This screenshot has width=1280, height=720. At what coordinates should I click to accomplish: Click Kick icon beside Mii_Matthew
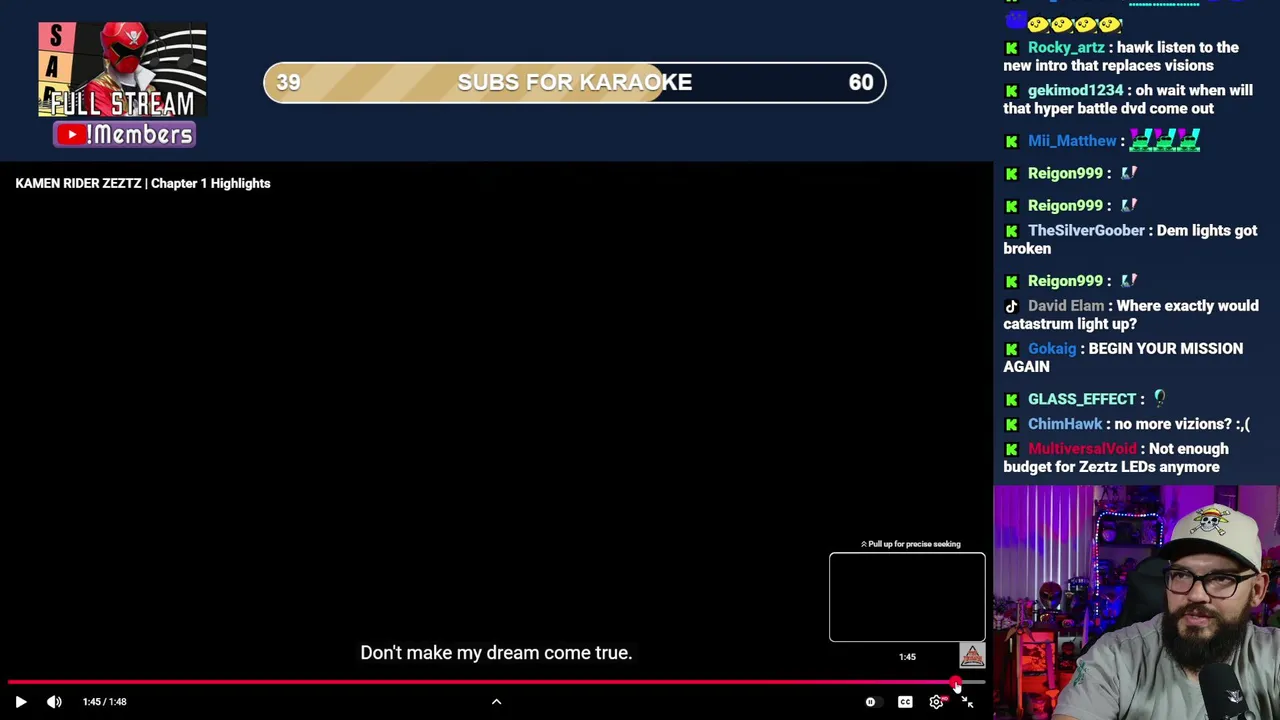pos(1011,141)
